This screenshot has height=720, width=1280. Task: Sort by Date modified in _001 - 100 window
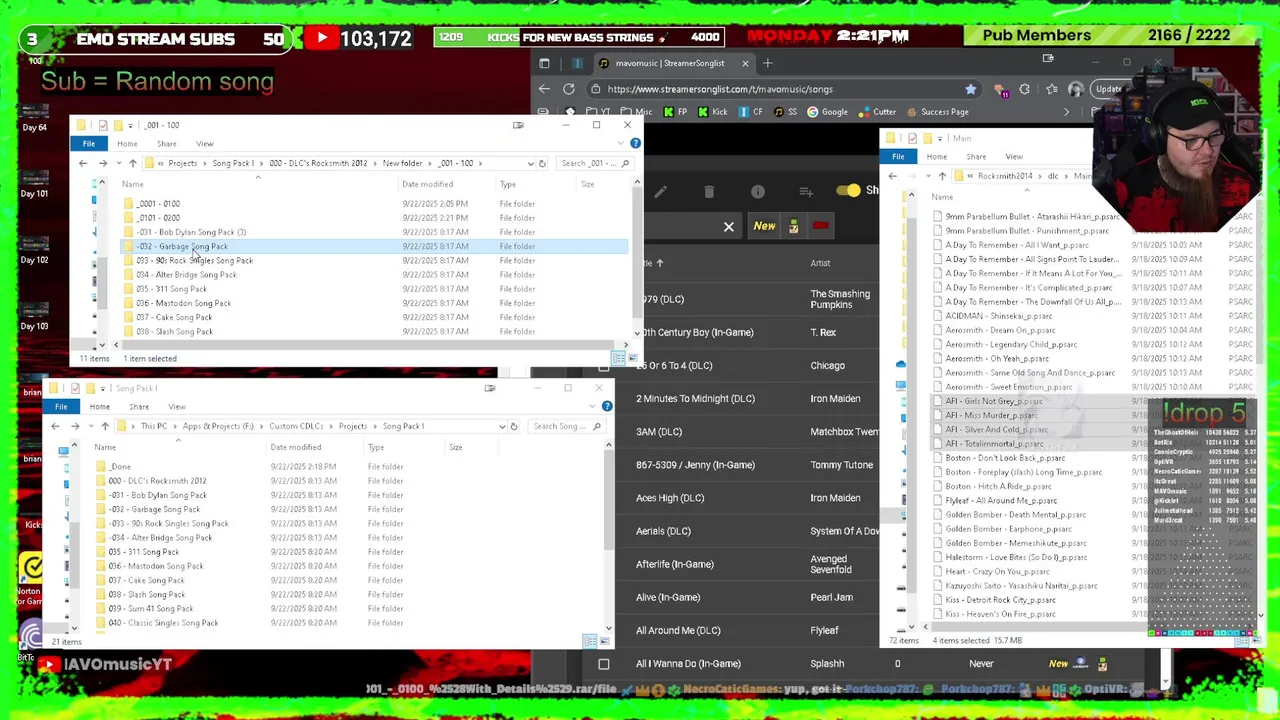(427, 184)
